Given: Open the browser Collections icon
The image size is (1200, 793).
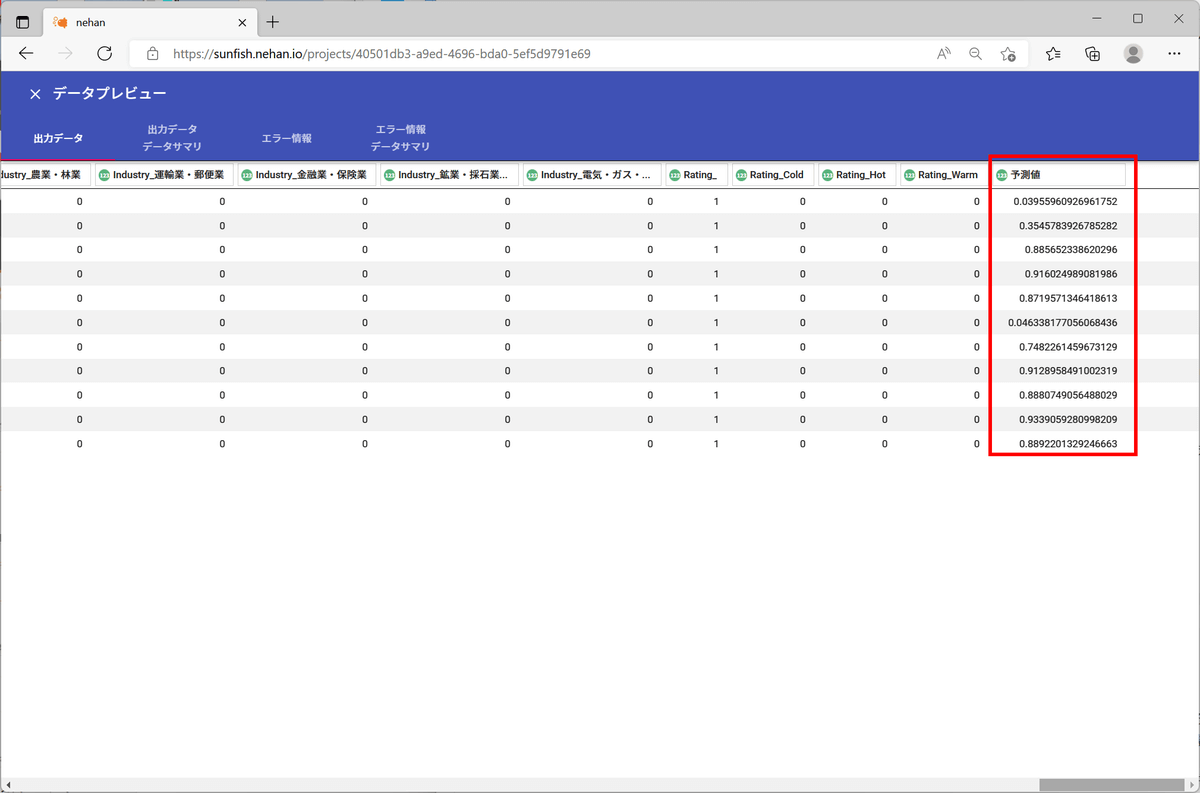Looking at the screenshot, I should [1092, 54].
